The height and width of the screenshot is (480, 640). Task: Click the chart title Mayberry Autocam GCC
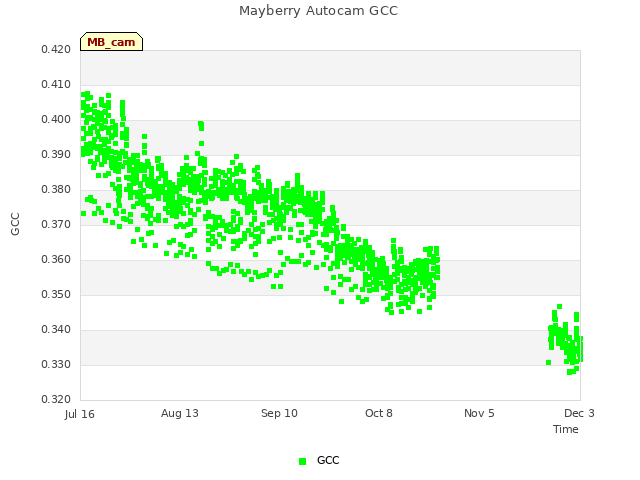[x=318, y=11]
